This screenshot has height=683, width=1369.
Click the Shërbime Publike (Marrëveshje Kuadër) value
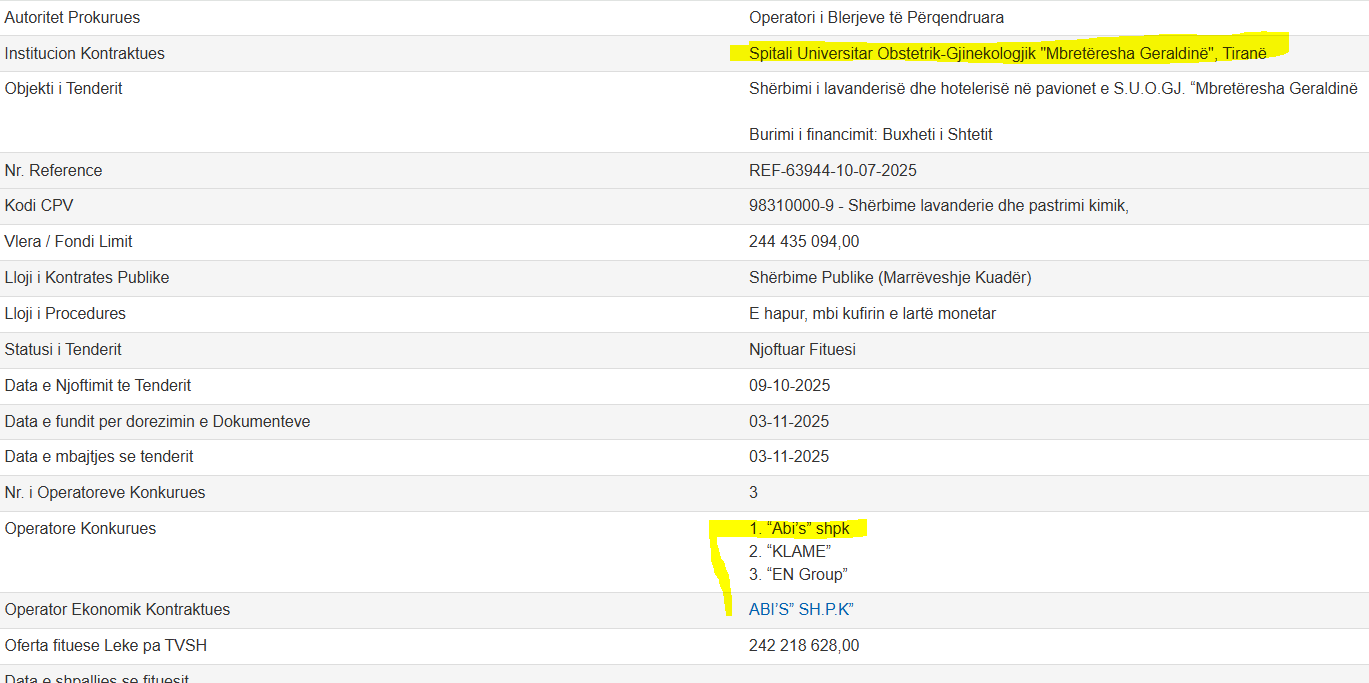(890, 278)
